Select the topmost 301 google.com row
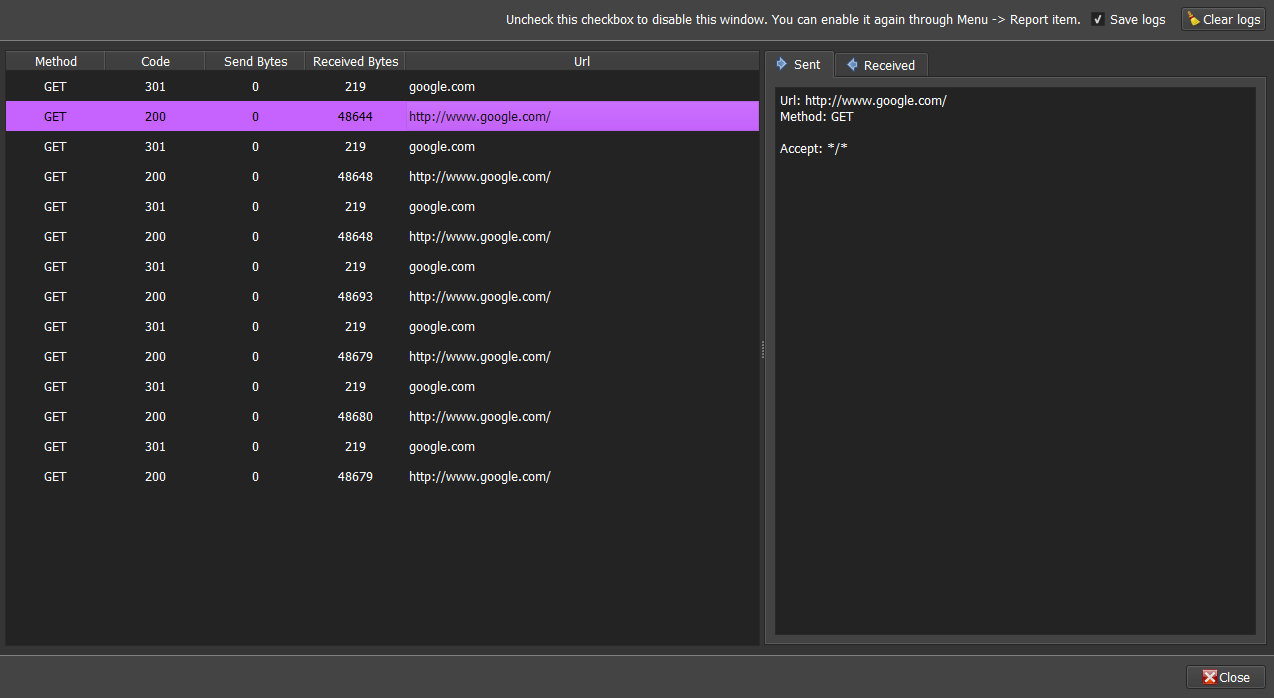1274x698 pixels. [355, 87]
